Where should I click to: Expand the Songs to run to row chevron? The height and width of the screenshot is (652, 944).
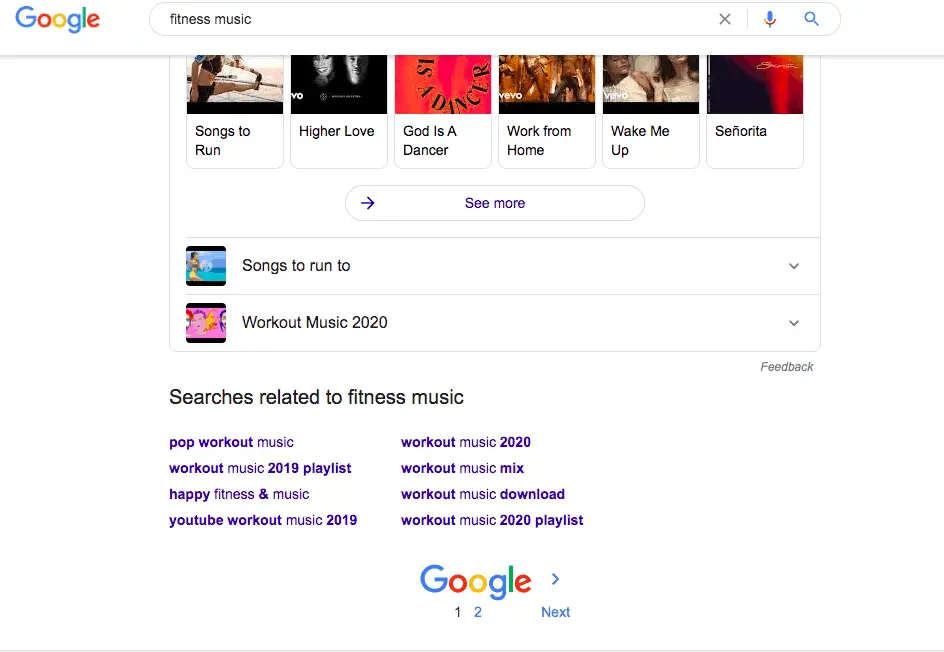pos(794,266)
